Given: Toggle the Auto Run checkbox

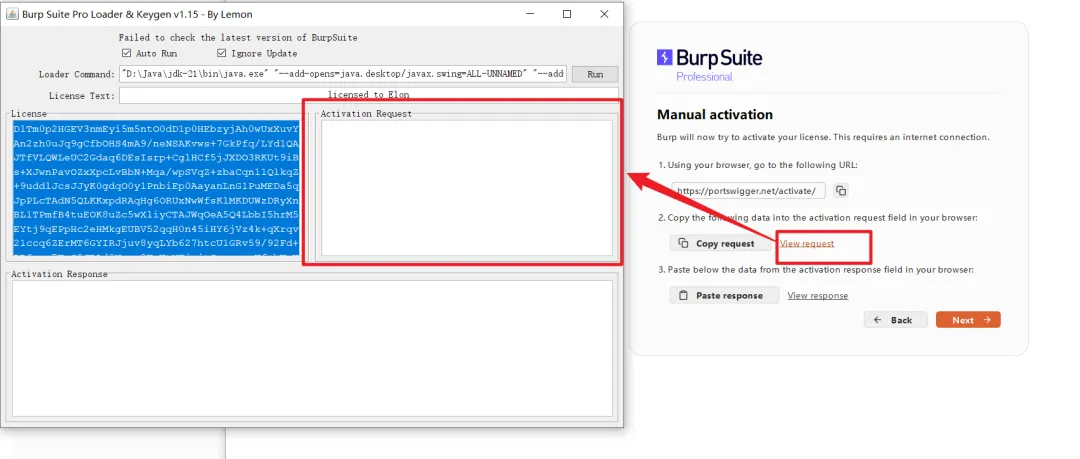Looking at the screenshot, I should coord(126,53).
